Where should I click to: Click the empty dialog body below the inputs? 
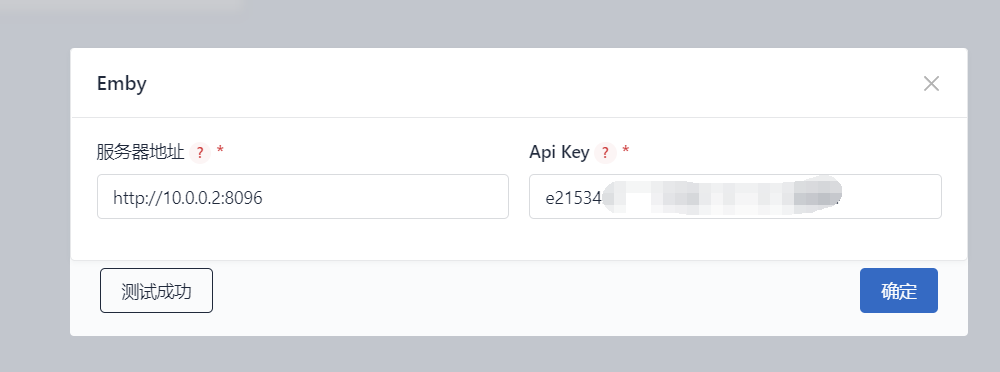click(x=518, y=239)
